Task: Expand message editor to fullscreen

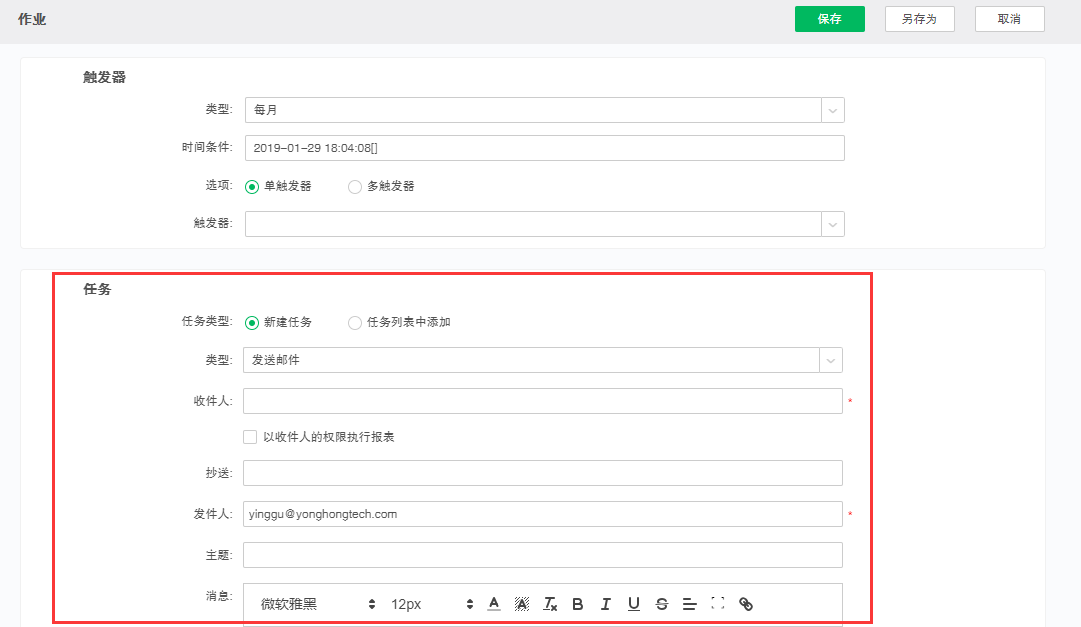Action: click(717, 604)
